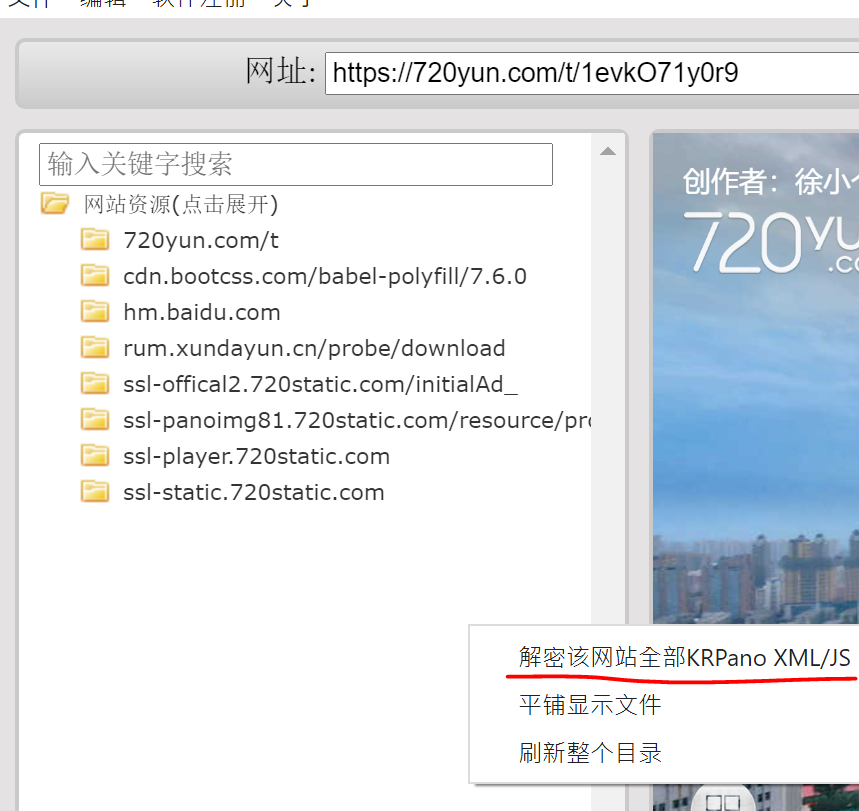The width and height of the screenshot is (859, 811).
Task: Choose 刷新整个目录 from the context menu
Action: (x=589, y=752)
